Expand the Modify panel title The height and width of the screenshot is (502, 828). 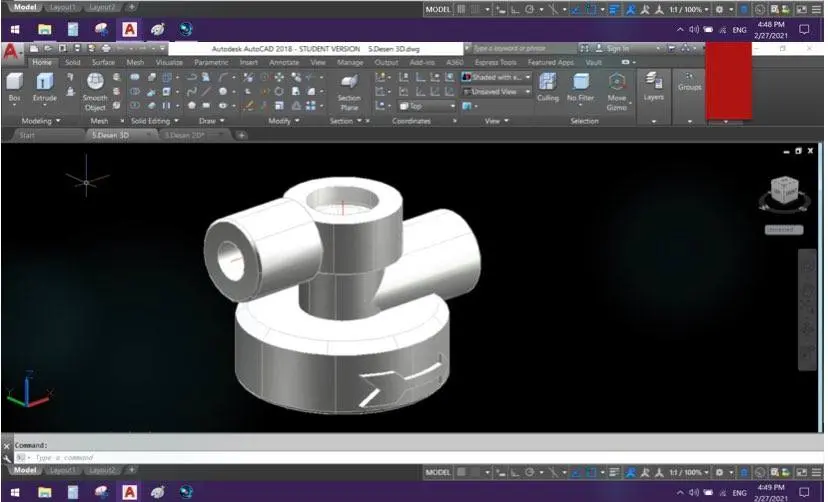click(x=284, y=121)
